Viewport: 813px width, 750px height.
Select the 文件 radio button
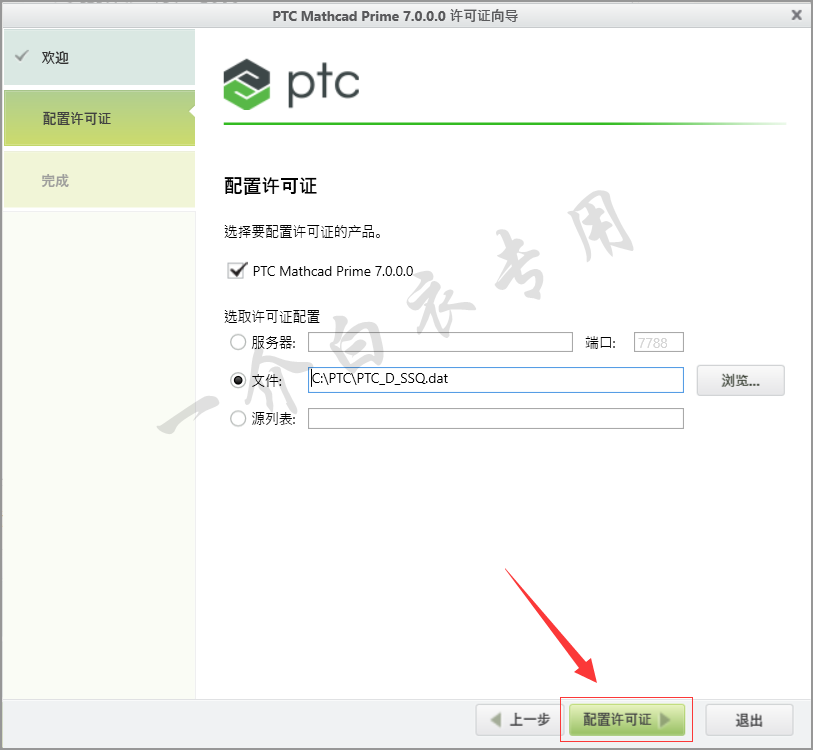pyautogui.click(x=238, y=380)
